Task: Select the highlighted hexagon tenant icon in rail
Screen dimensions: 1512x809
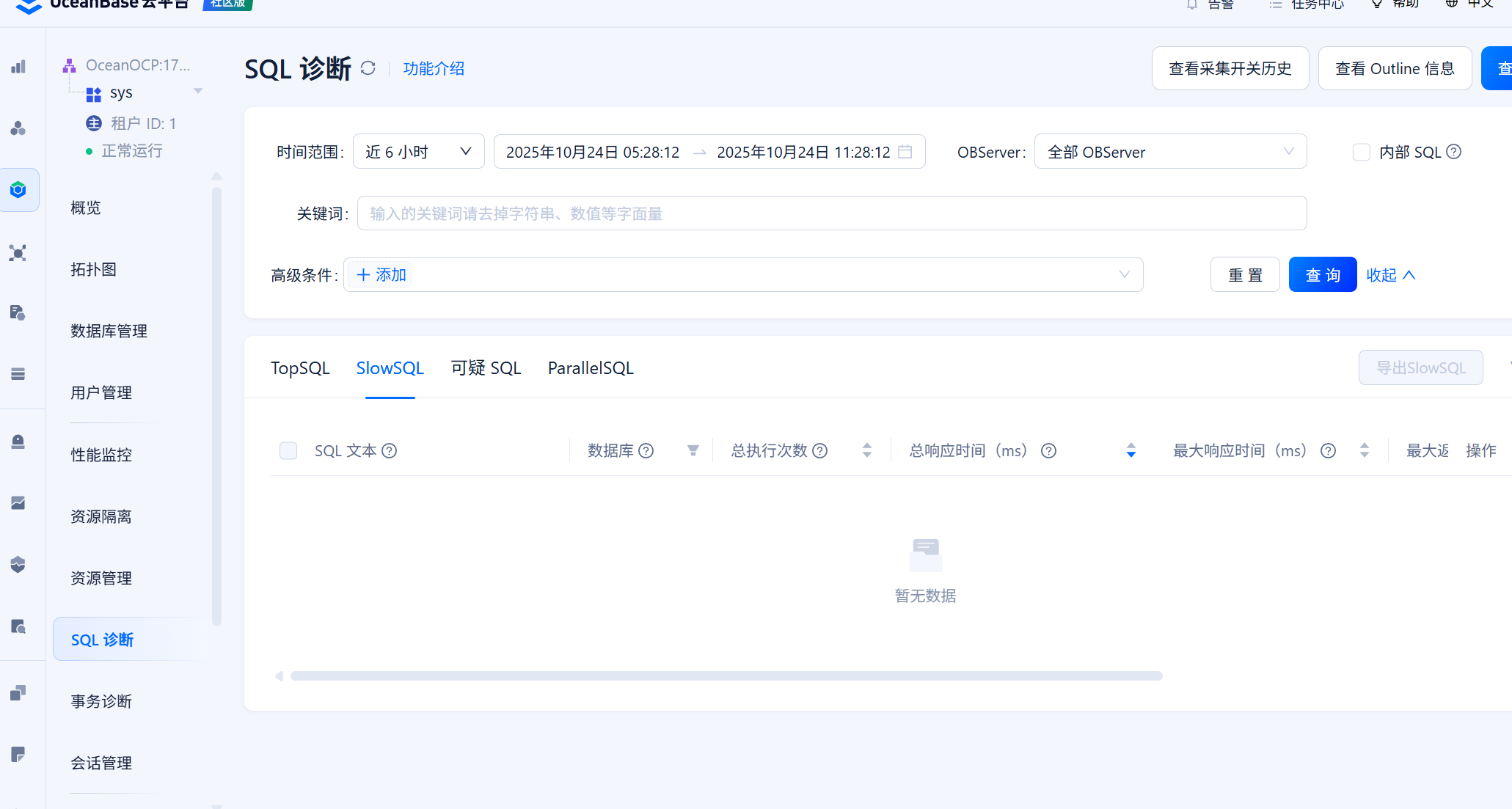Action: [18, 190]
